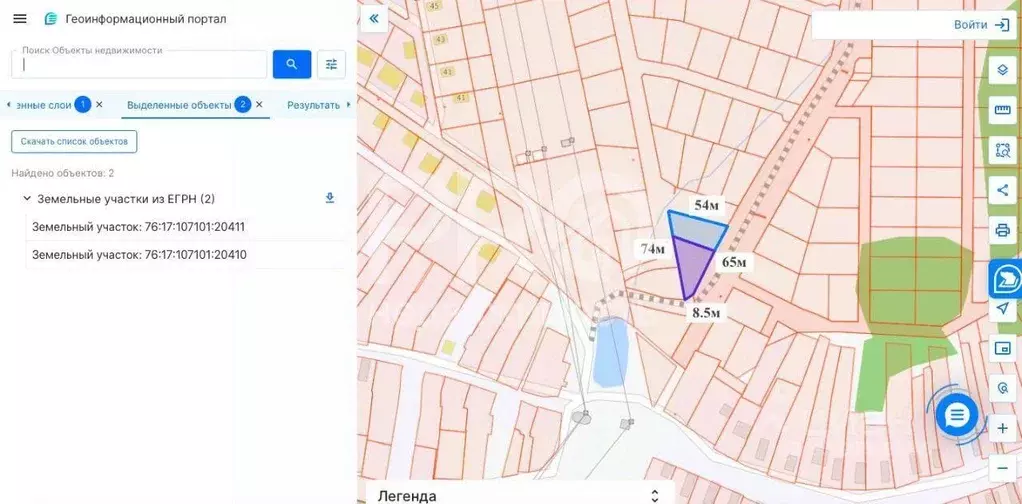Click the Найдено объектов: 2 text
Image resolution: width=1022 pixels, height=504 pixels.
pyautogui.click(x=63, y=173)
